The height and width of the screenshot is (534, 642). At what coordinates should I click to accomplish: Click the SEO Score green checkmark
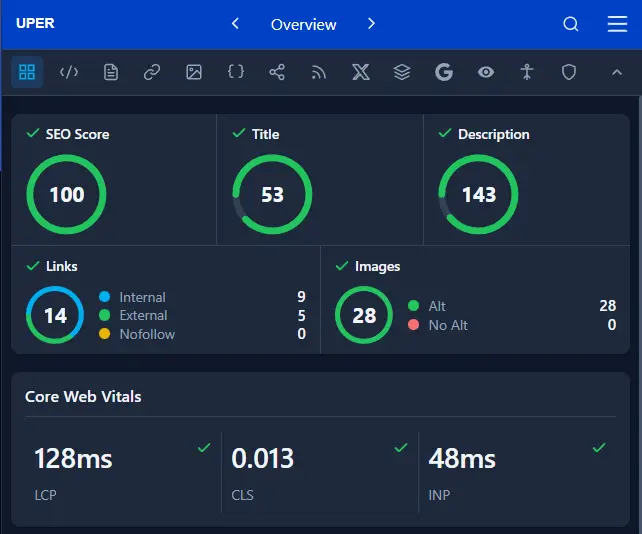tap(33, 133)
